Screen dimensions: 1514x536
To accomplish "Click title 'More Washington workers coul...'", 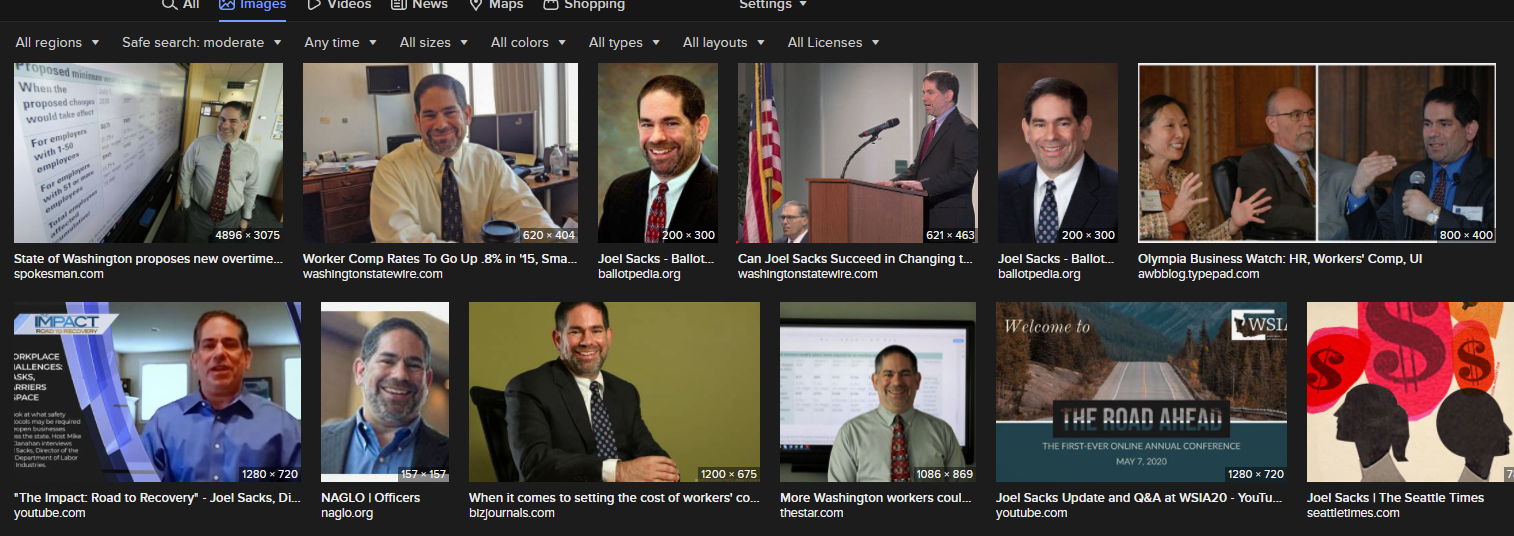I will point(876,498).
